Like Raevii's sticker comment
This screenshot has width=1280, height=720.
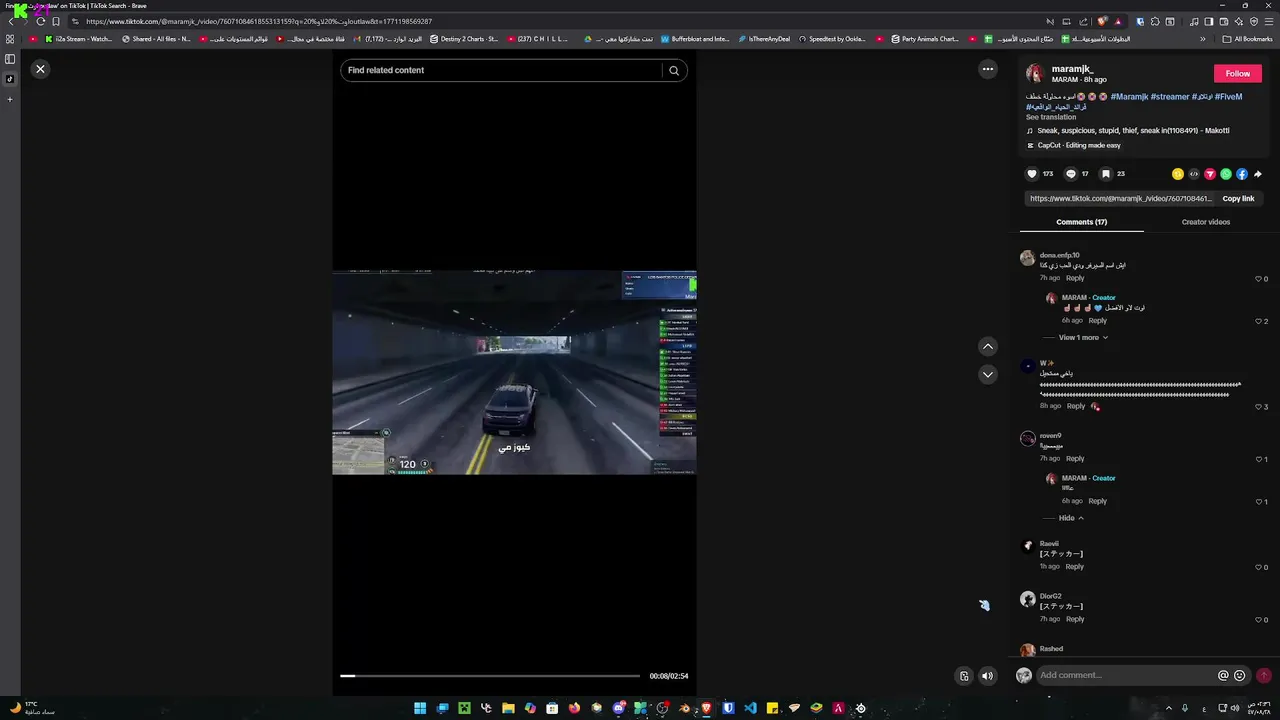(1259, 567)
